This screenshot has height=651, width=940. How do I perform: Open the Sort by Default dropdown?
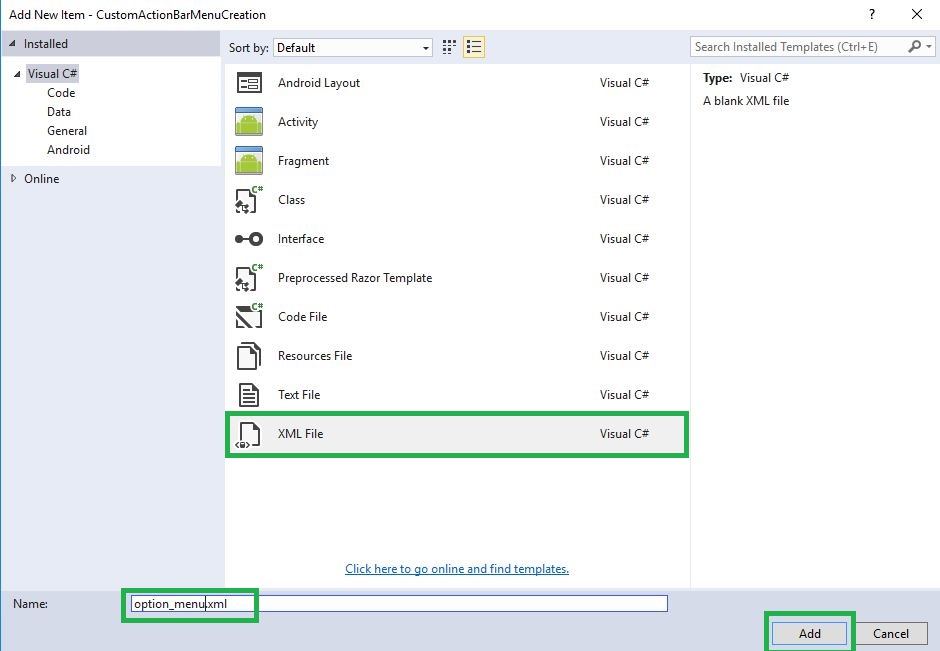(x=352, y=47)
